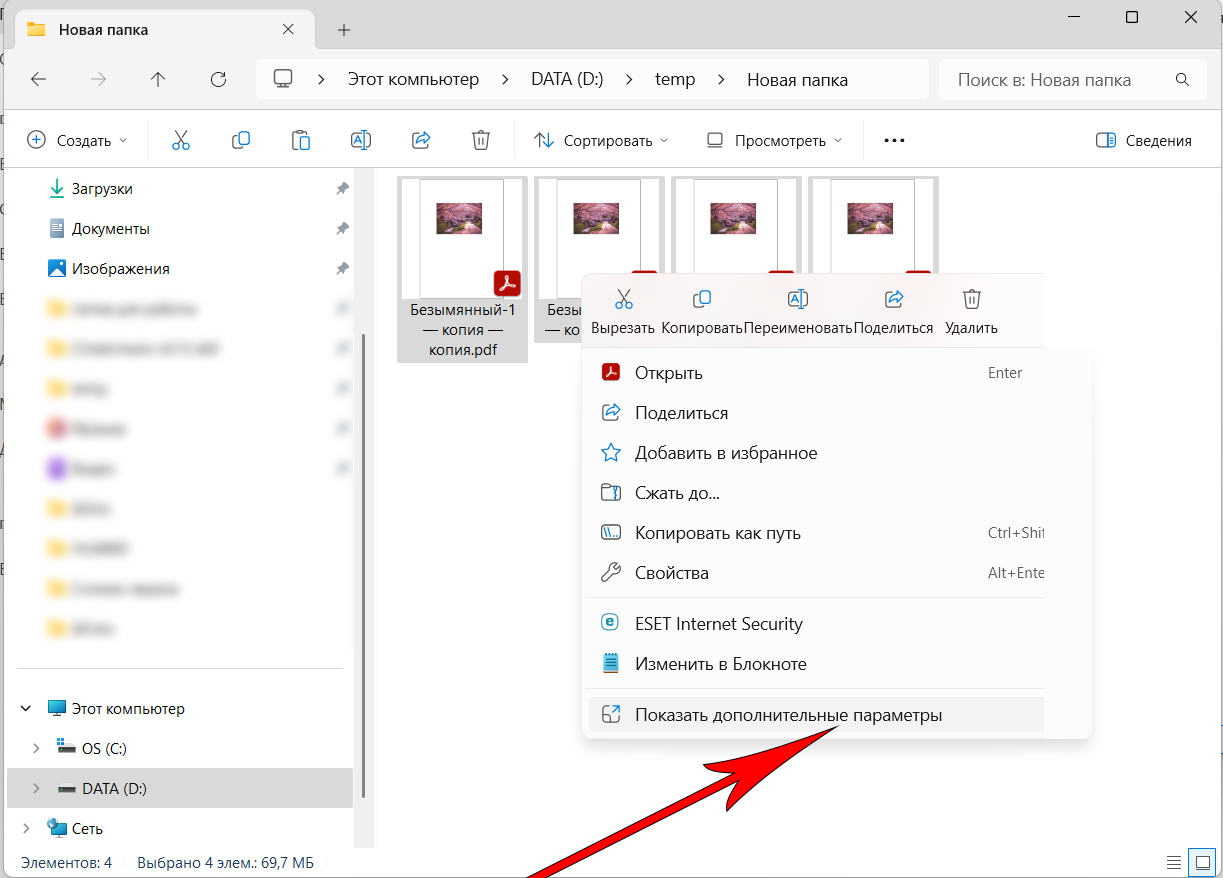Open the Просмотреть dropdown
Viewport: 1223px width, 878px height.
(774, 141)
